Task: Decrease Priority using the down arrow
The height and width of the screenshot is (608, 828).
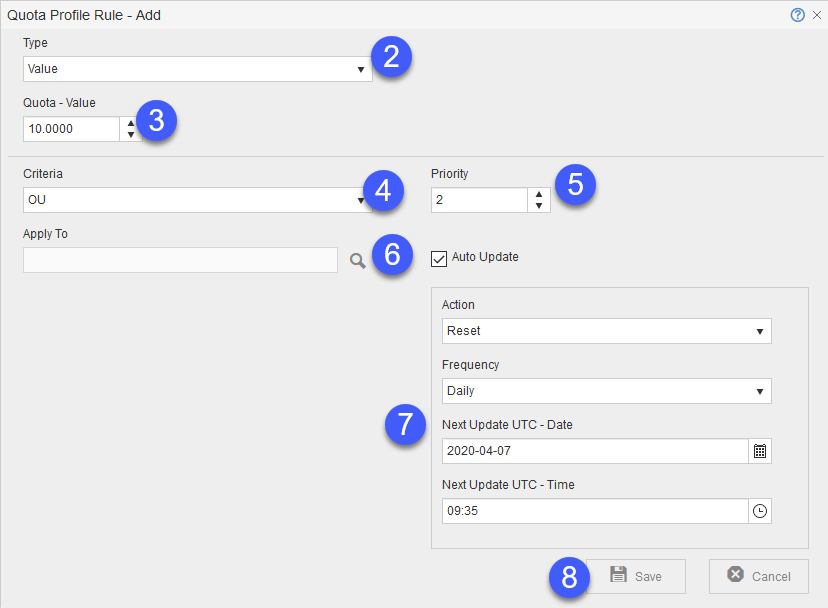Action: click(x=538, y=206)
